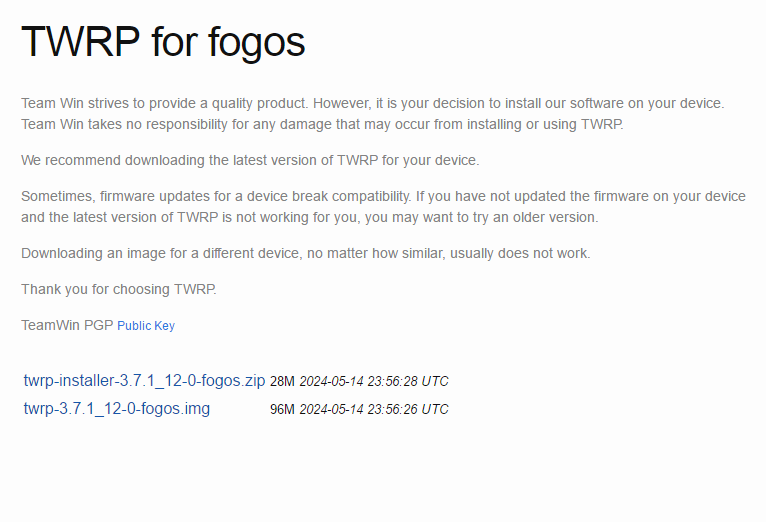Screen dimensions: 766x522
Task: Click the 'takes no responsibility for any damage' line
Action: tap(322, 125)
